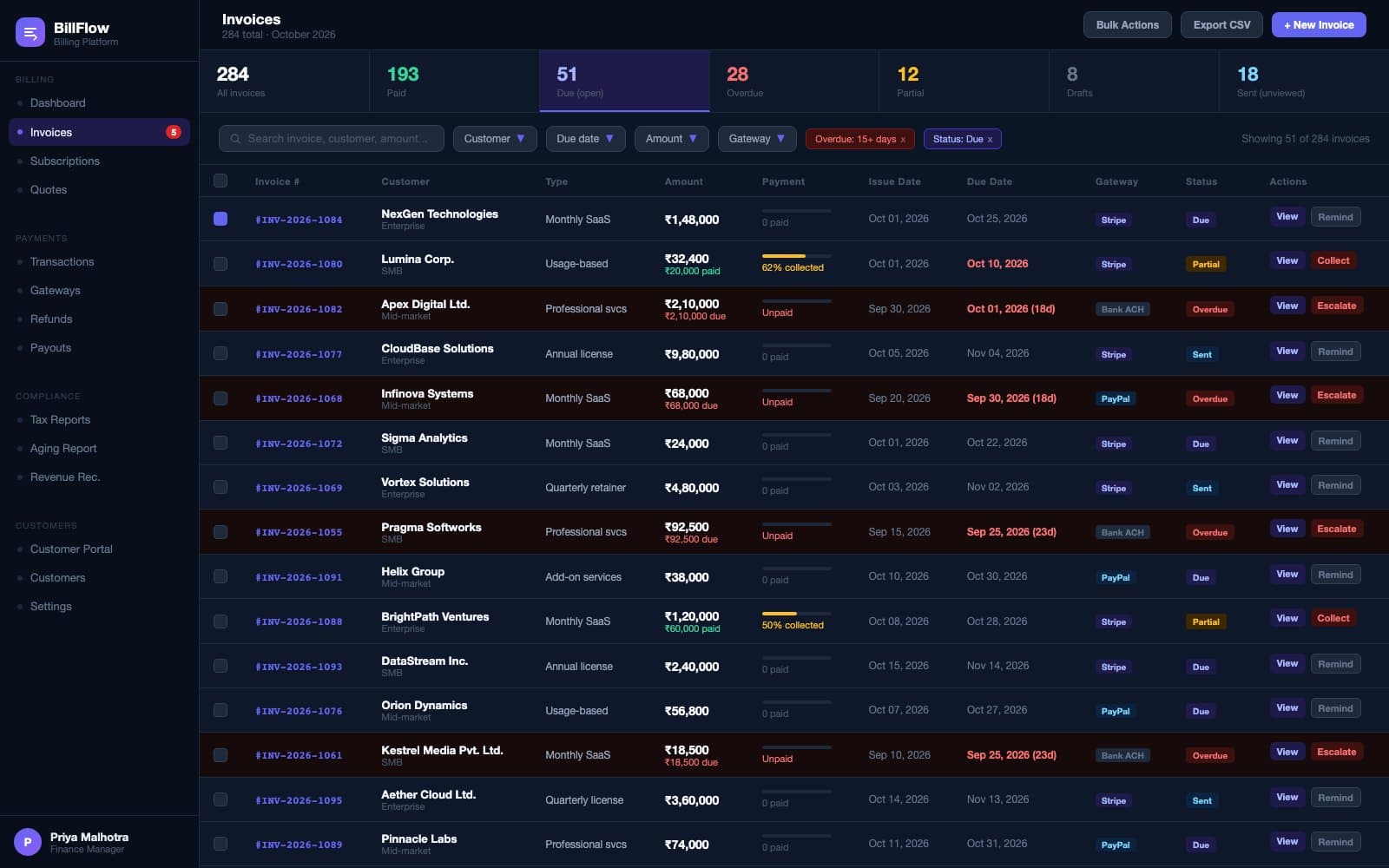Image resolution: width=1389 pixels, height=868 pixels.
Task: Click the Bank ACH badge for Apex Digital
Action: (1122, 309)
